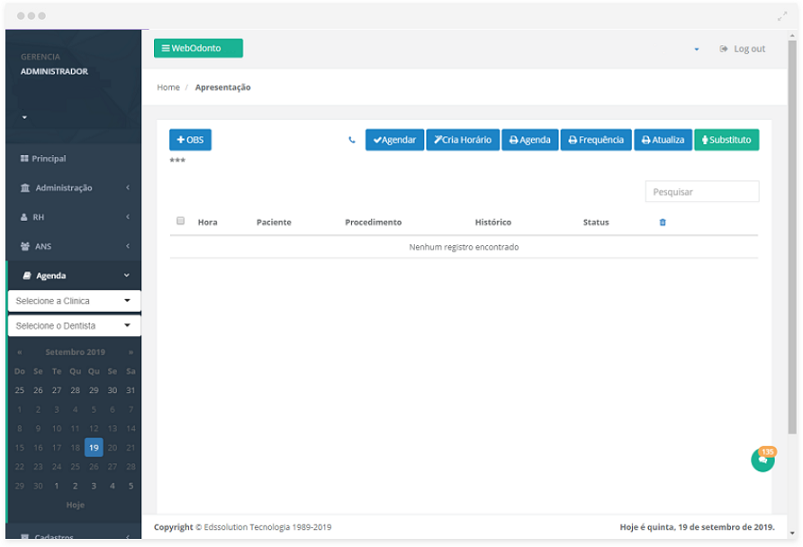Expand the Administração menu

(74, 188)
